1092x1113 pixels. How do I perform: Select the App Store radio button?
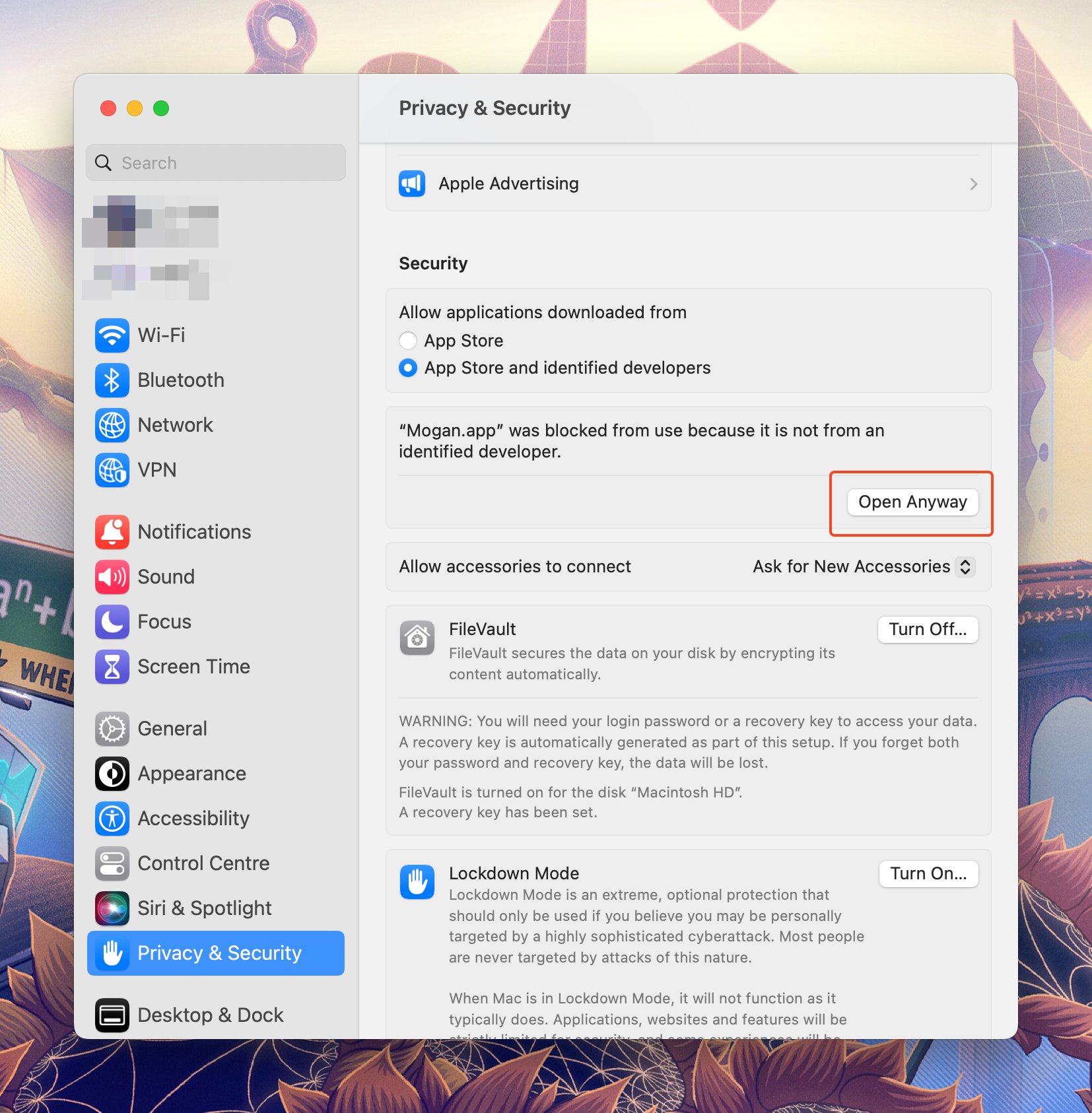tap(408, 341)
